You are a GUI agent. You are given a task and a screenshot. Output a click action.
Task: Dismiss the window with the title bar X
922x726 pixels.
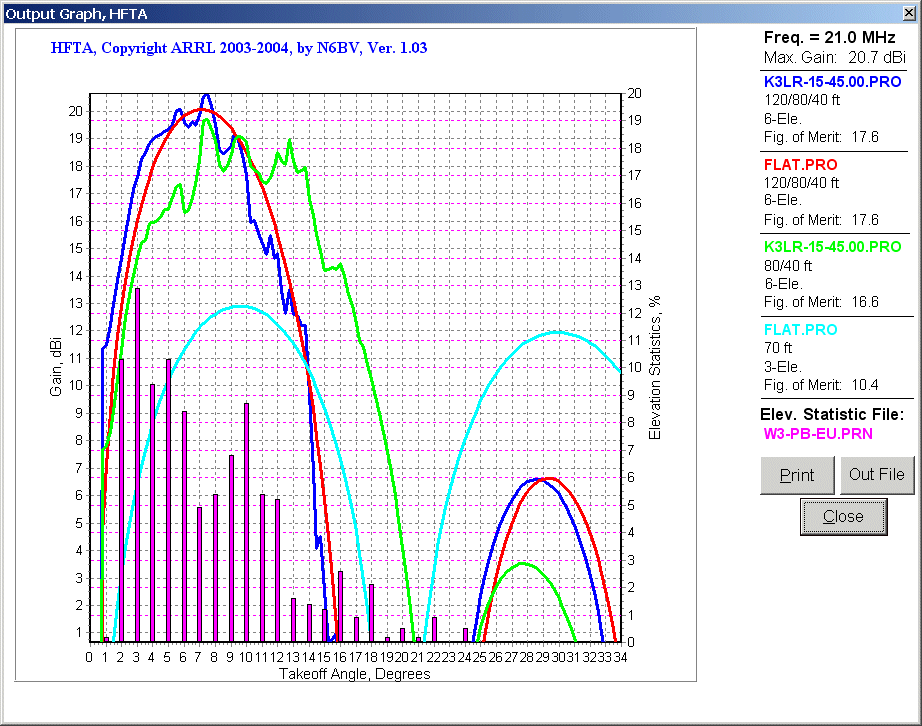pyautogui.click(x=908, y=13)
